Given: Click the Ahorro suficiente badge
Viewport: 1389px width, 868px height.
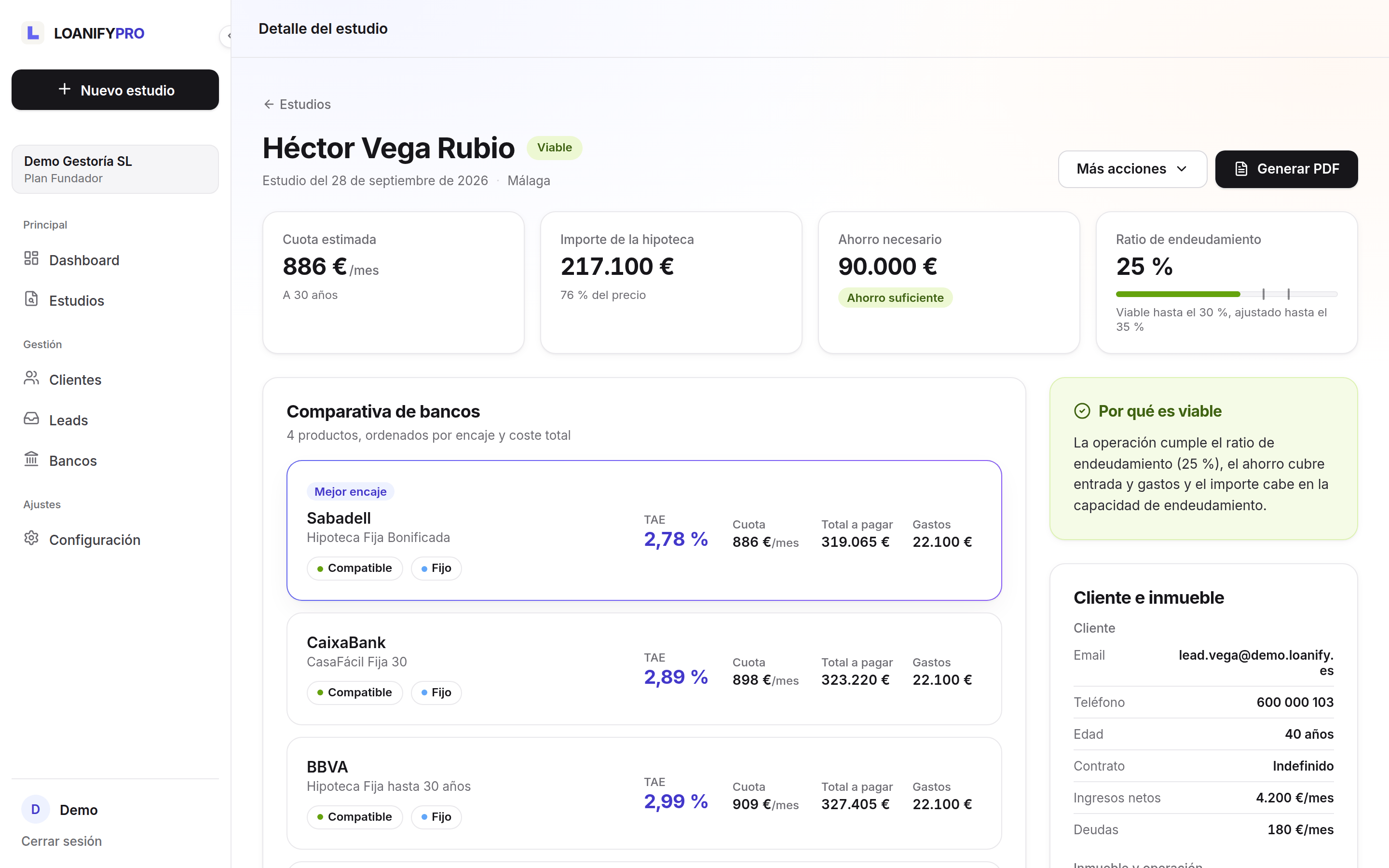Looking at the screenshot, I should click(895, 298).
